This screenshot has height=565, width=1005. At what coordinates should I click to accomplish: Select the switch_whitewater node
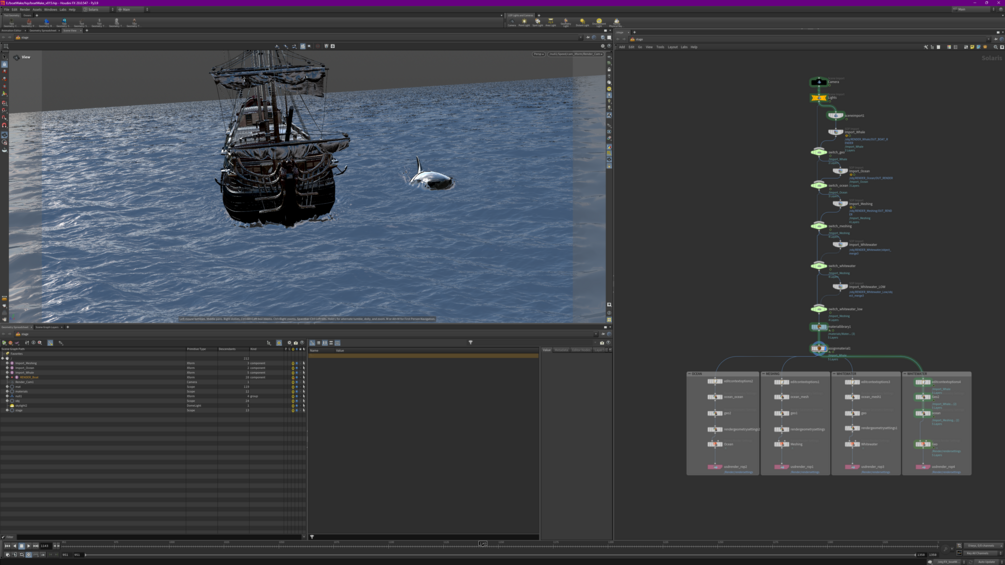point(818,265)
